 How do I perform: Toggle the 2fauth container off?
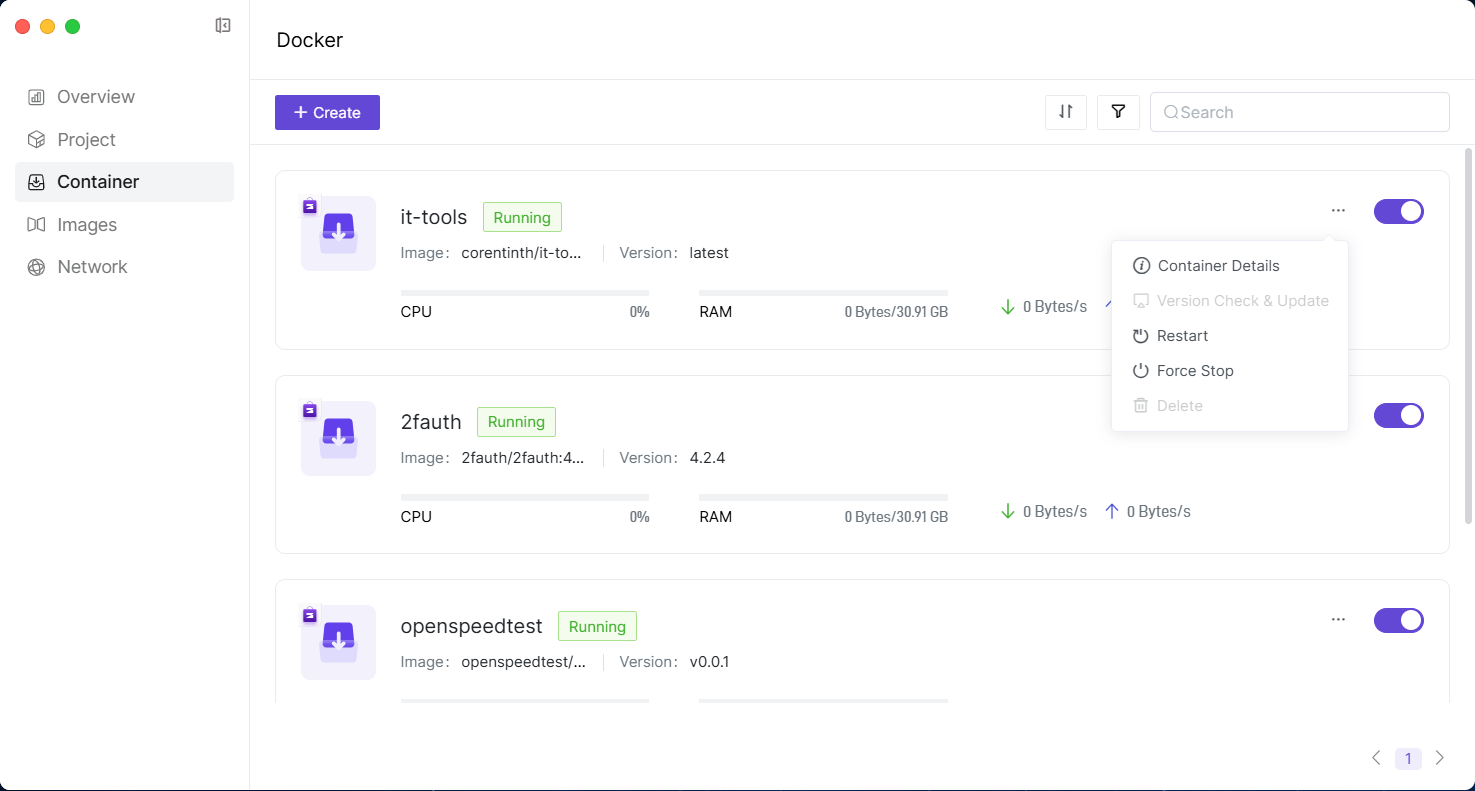[x=1398, y=415]
